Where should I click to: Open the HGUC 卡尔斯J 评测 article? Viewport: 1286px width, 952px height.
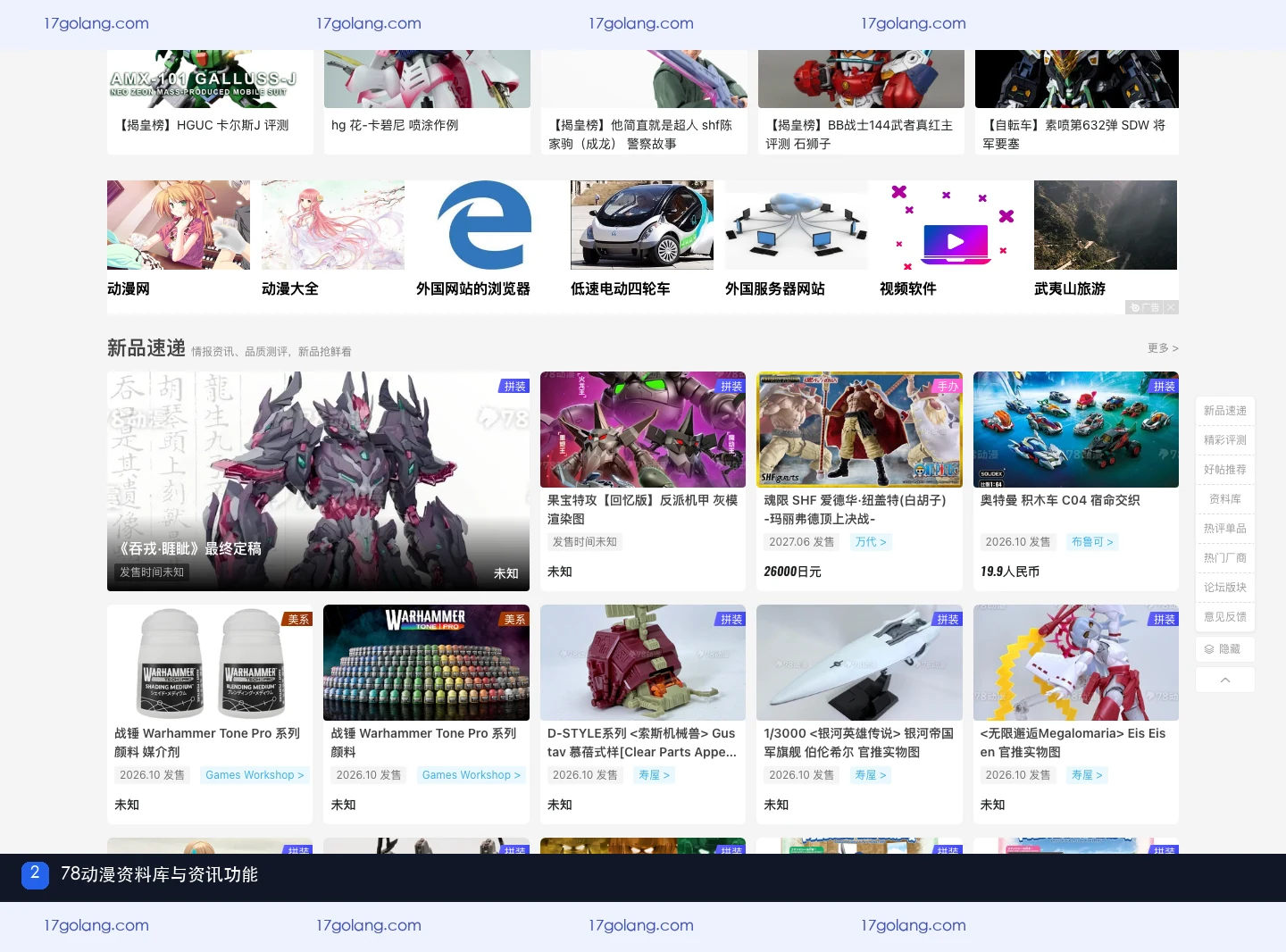(x=205, y=125)
